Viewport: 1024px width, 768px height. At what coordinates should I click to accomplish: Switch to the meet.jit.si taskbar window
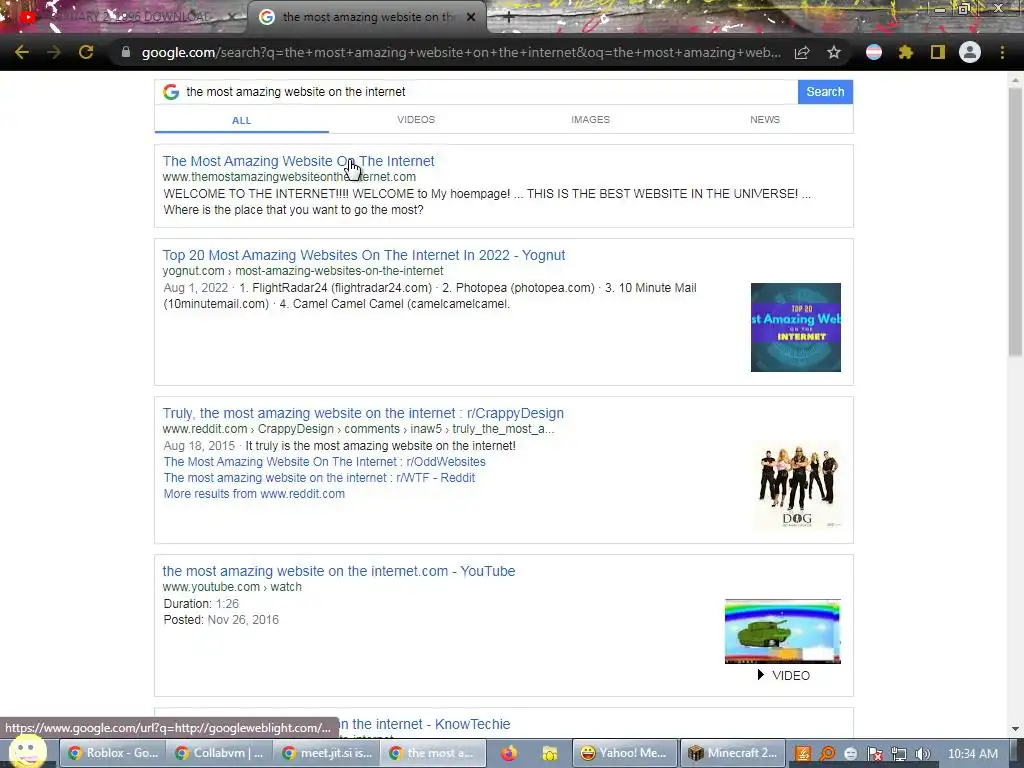point(326,753)
